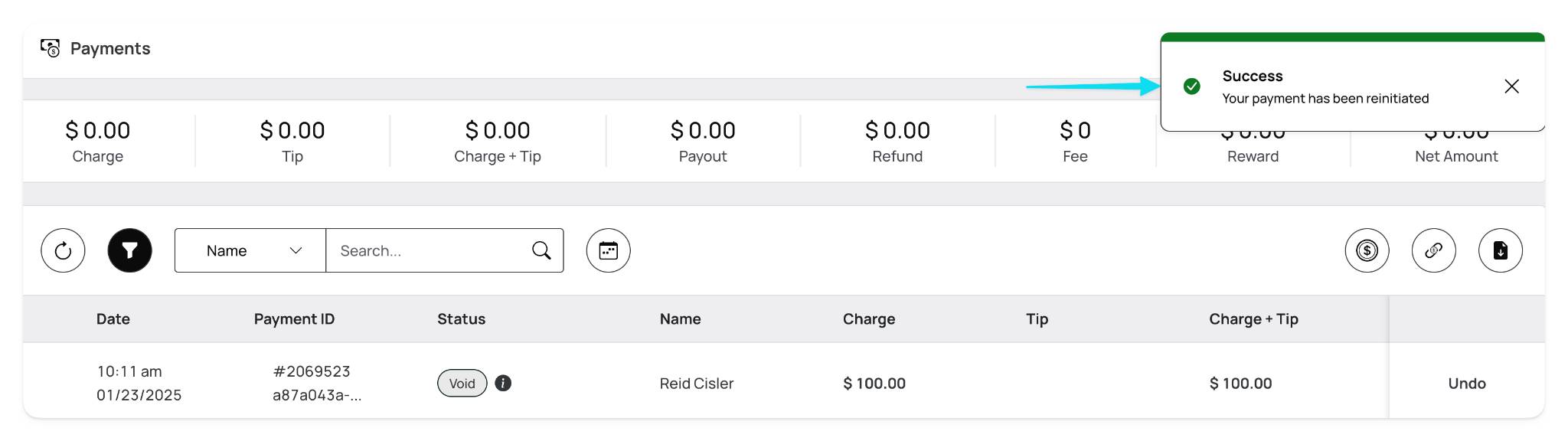Click the search magnifier icon
This screenshot has height=441, width=1568.
[541, 250]
